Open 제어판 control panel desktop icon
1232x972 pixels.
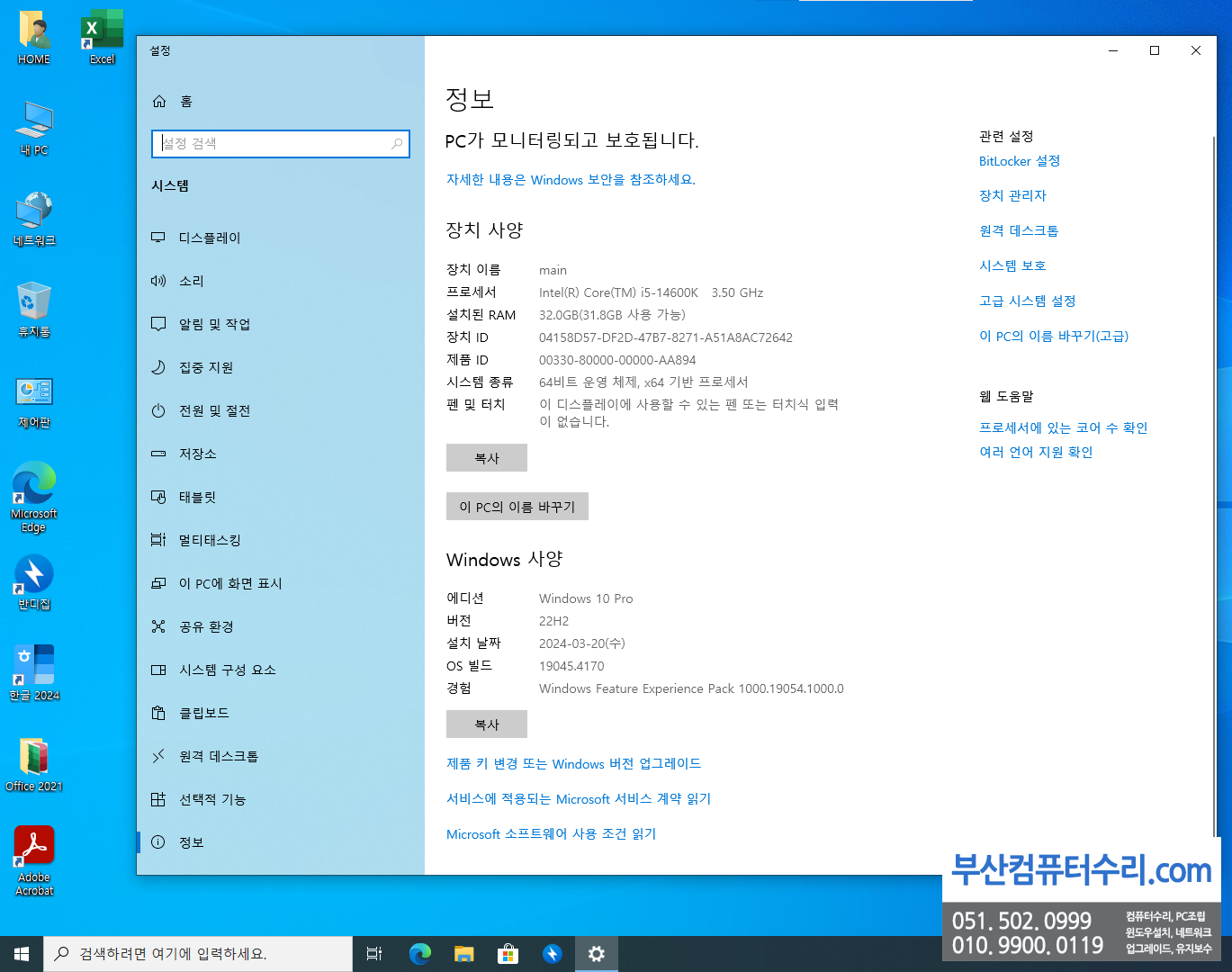34,401
